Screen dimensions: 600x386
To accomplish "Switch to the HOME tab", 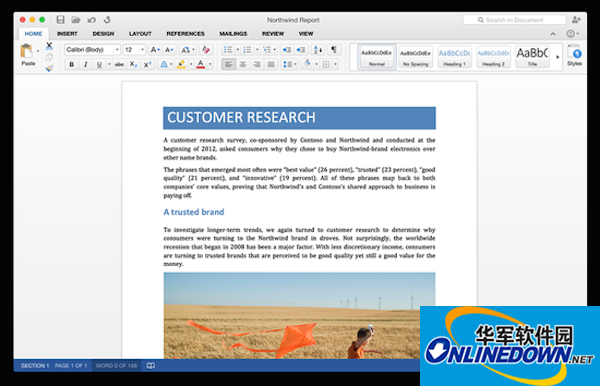I will point(33,34).
